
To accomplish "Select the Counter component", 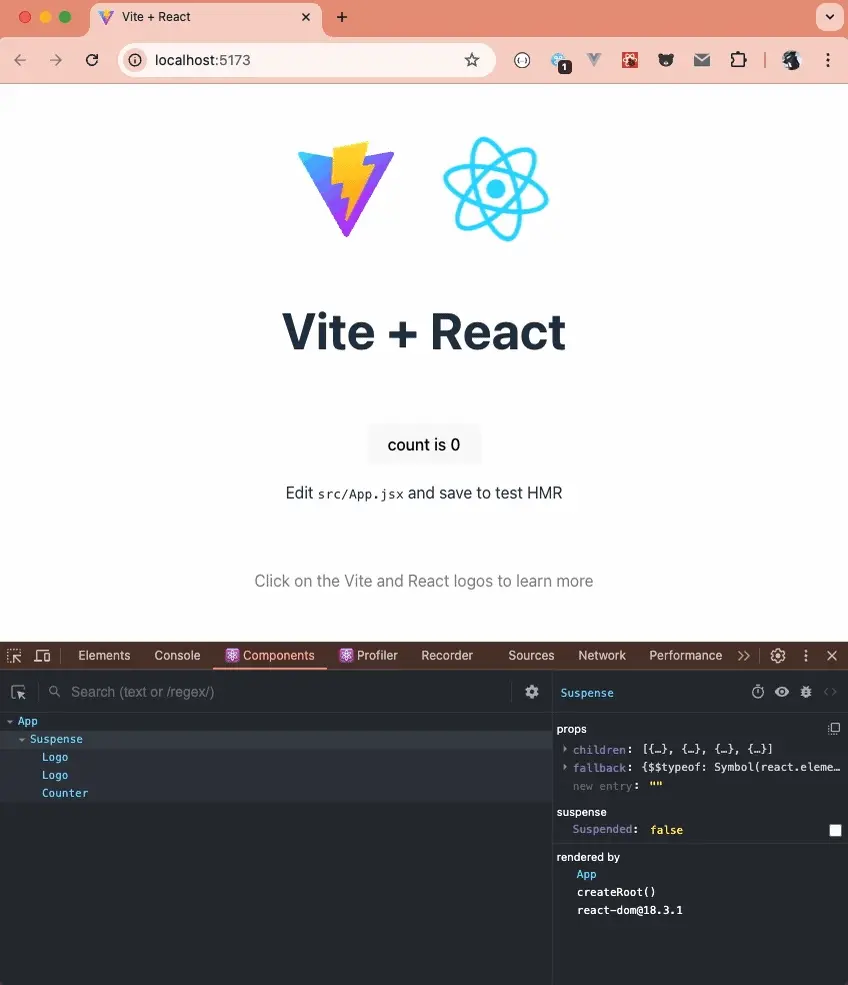I will pyautogui.click(x=65, y=793).
